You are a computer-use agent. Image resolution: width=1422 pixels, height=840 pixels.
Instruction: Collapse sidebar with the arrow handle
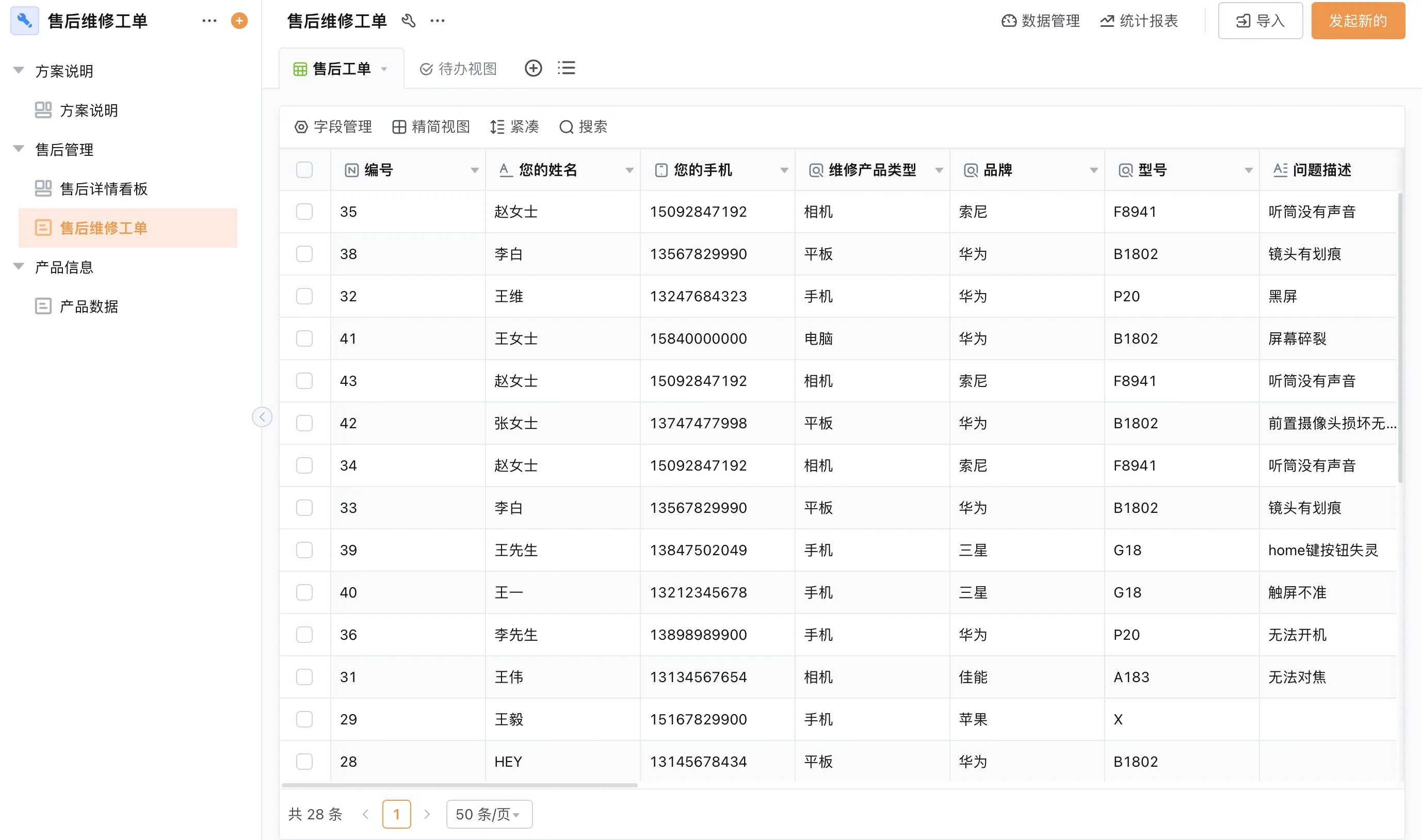pos(262,418)
